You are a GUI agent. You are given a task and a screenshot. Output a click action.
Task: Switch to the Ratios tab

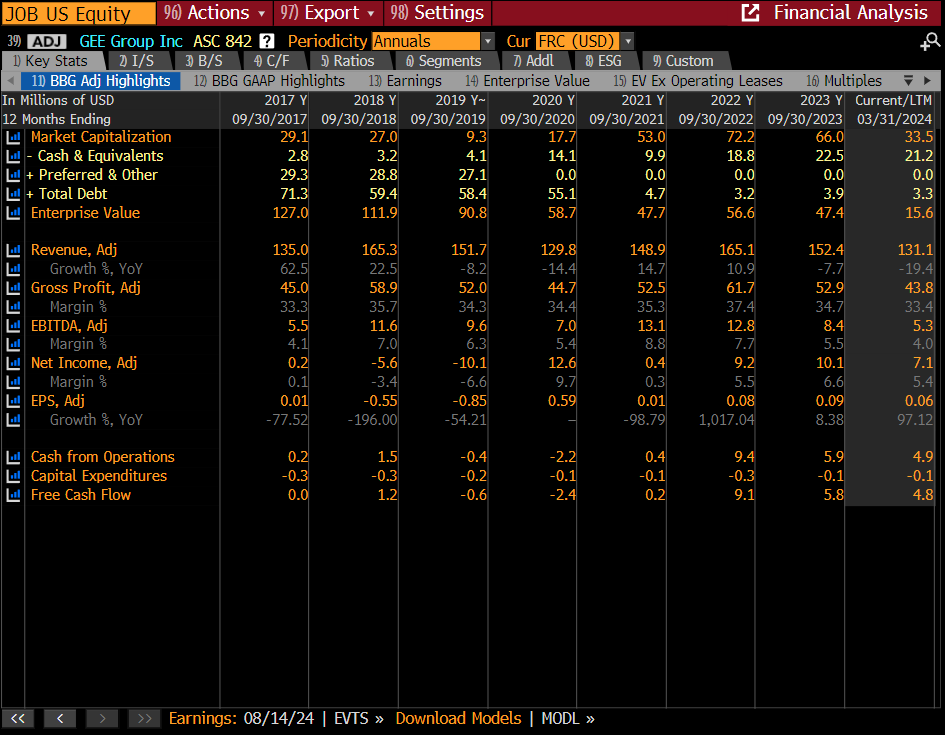pos(348,61)
